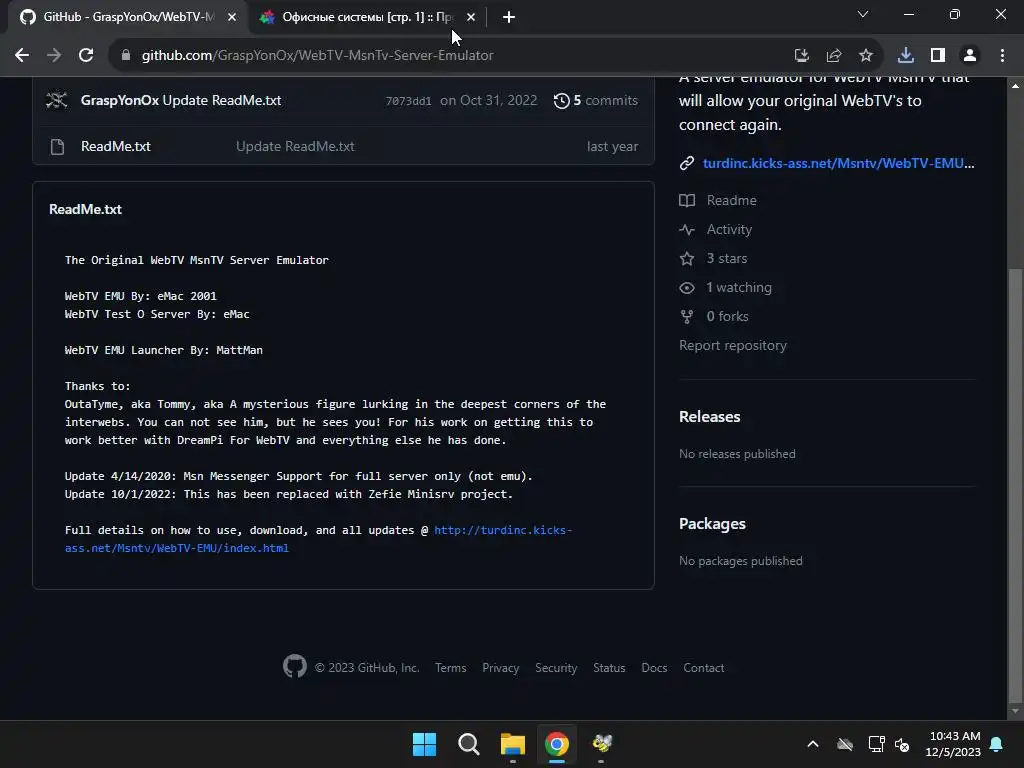Open Chrome three-dot menu
Image resolution: width=1024 pixels, height=768 pixels.
(1002, 56)
